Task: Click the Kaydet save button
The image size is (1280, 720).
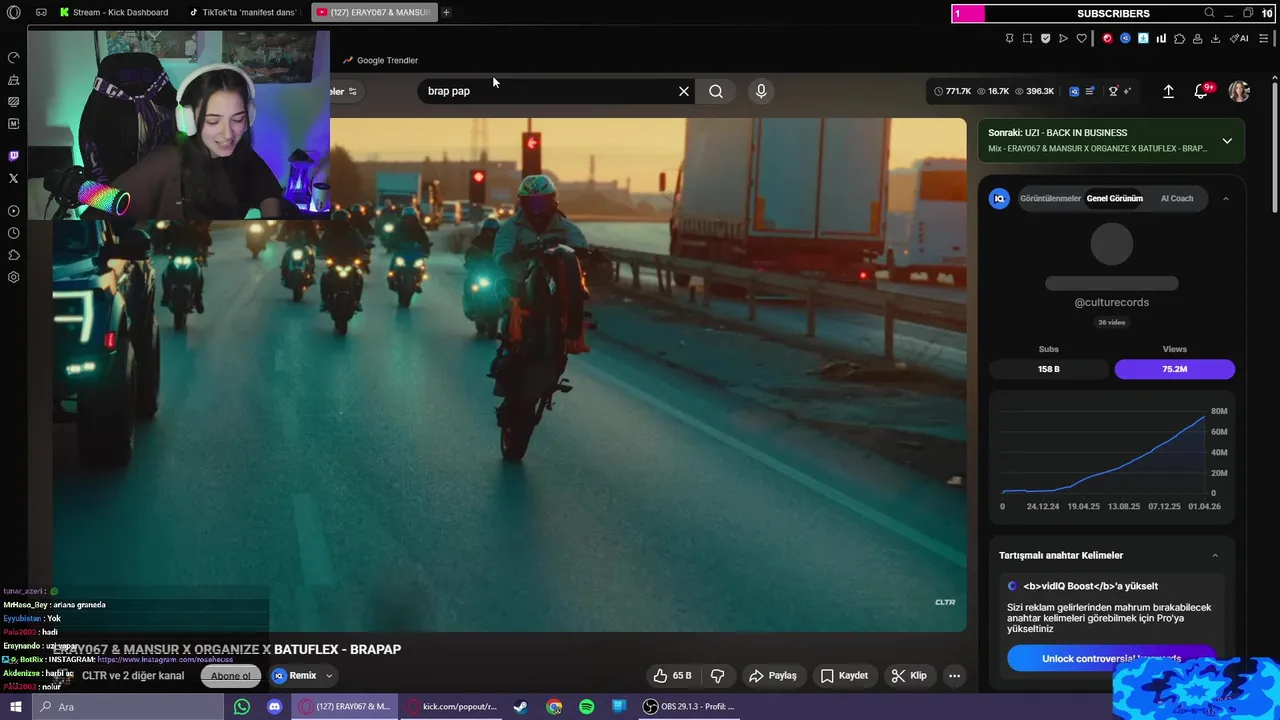Action: [844, 676]
